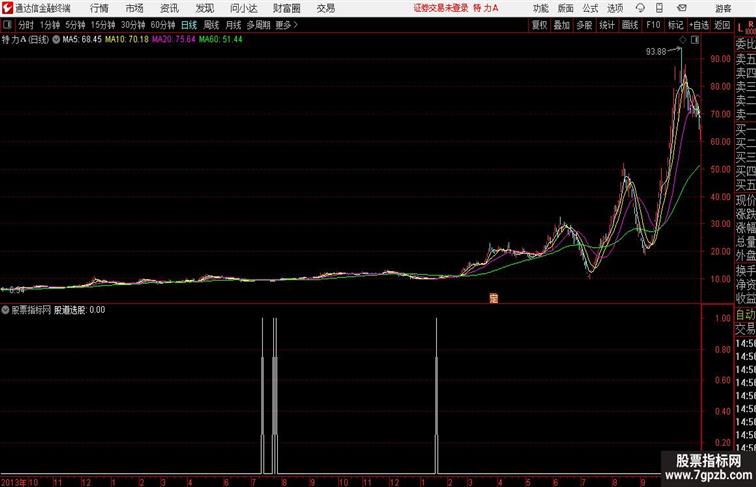756x487 pixels.
Task: Click the diamond icon atop chart
Action: coord(682,40)
